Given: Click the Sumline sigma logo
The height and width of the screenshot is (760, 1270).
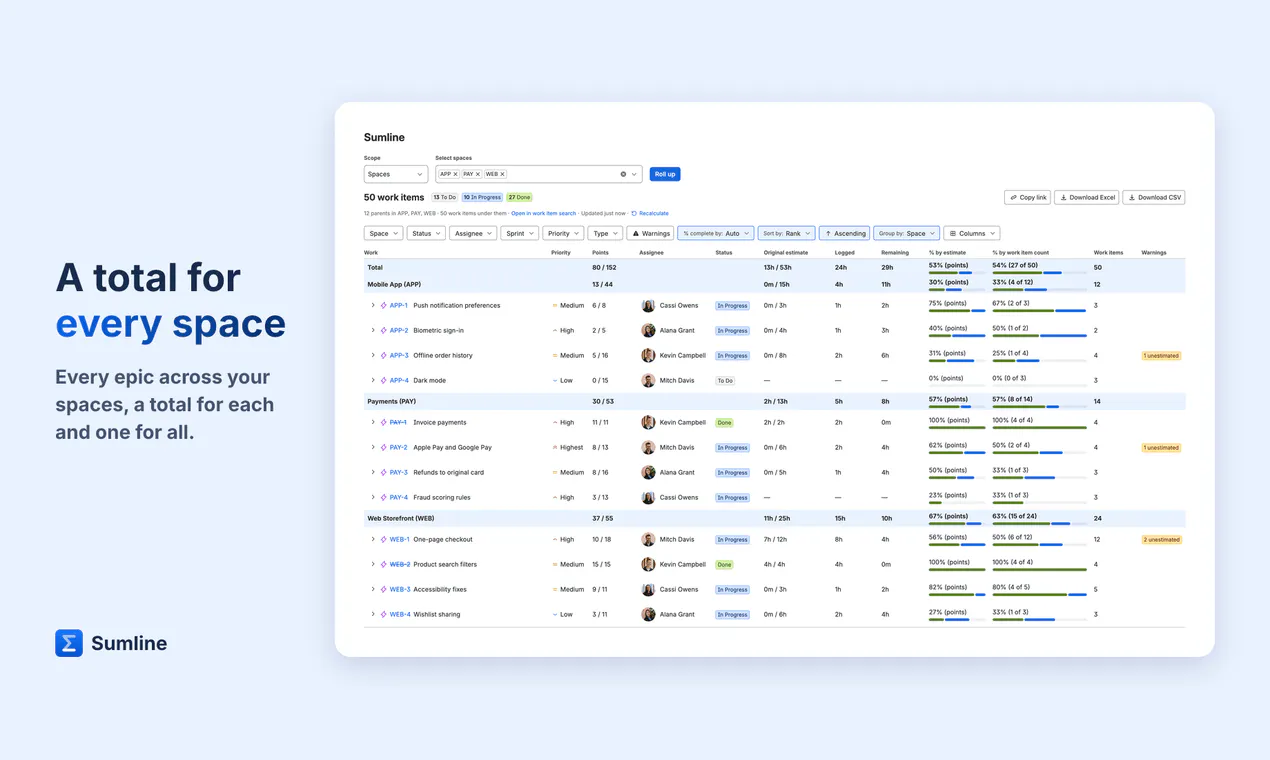Looking at the screenshot, I should [69, 643].
